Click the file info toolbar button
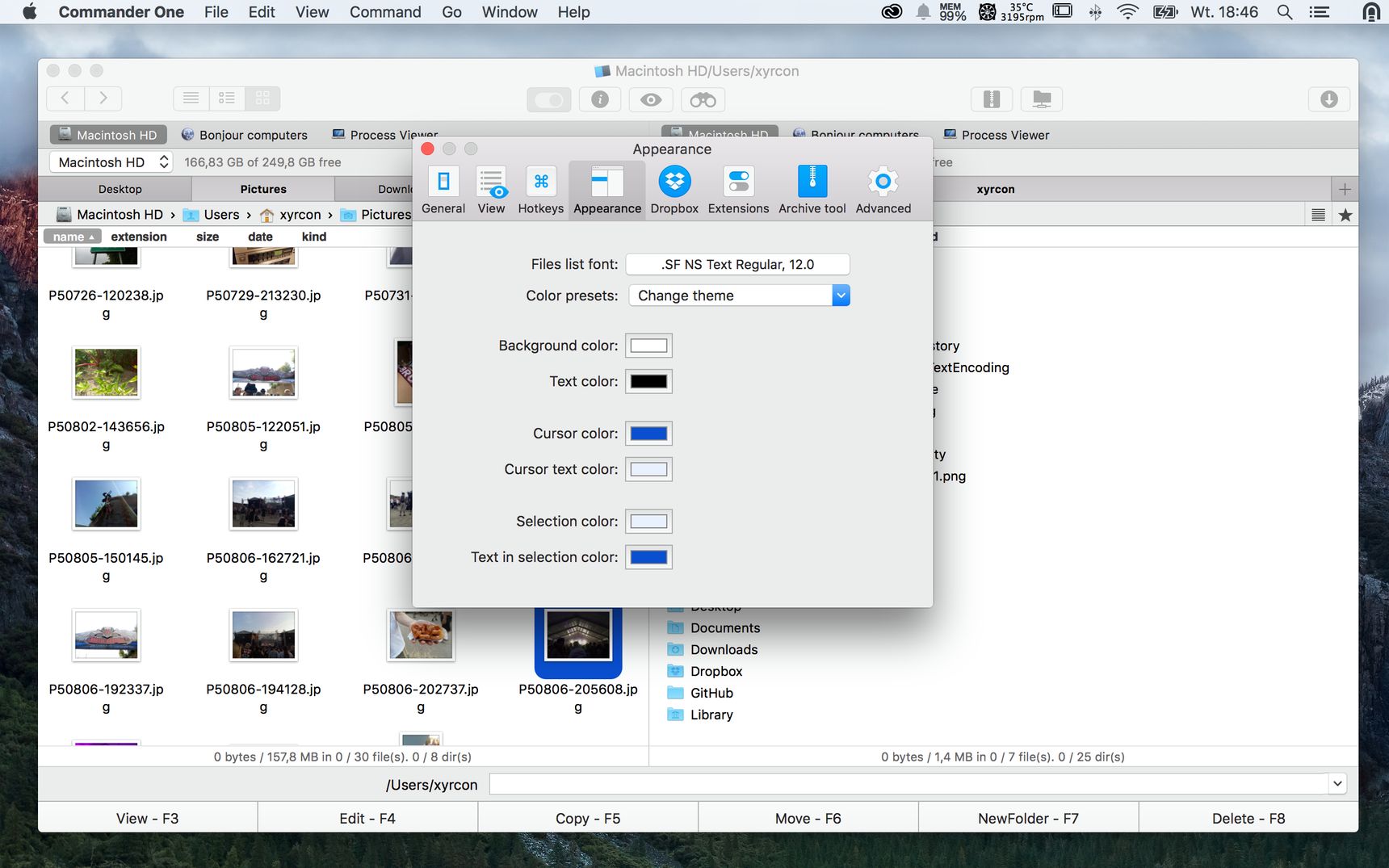 [x=600, y=100]
